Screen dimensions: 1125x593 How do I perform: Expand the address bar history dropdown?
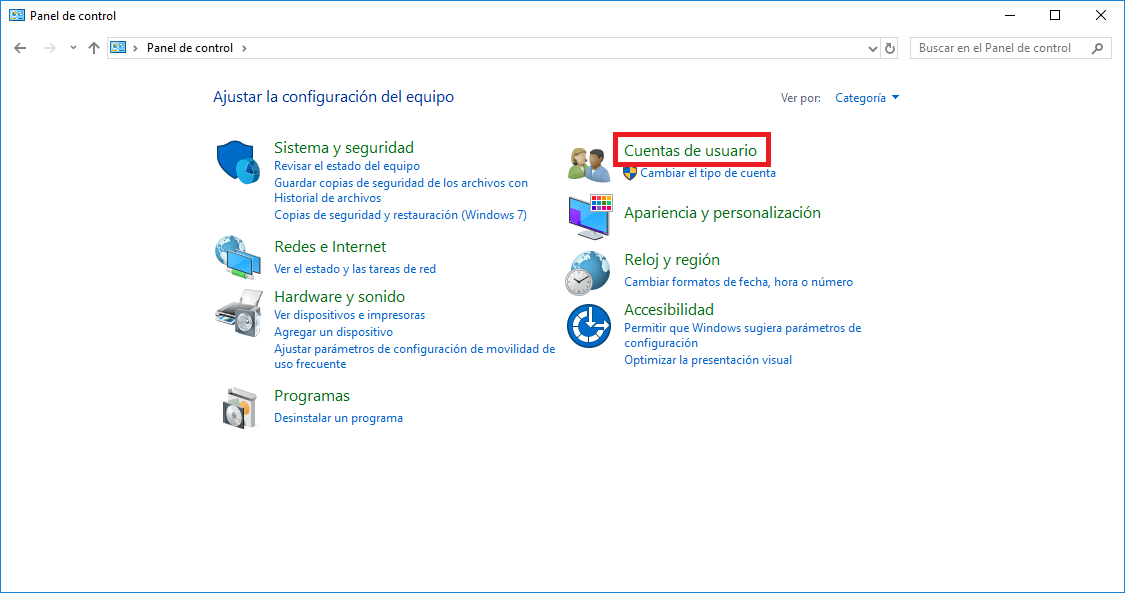coord(872,48)
